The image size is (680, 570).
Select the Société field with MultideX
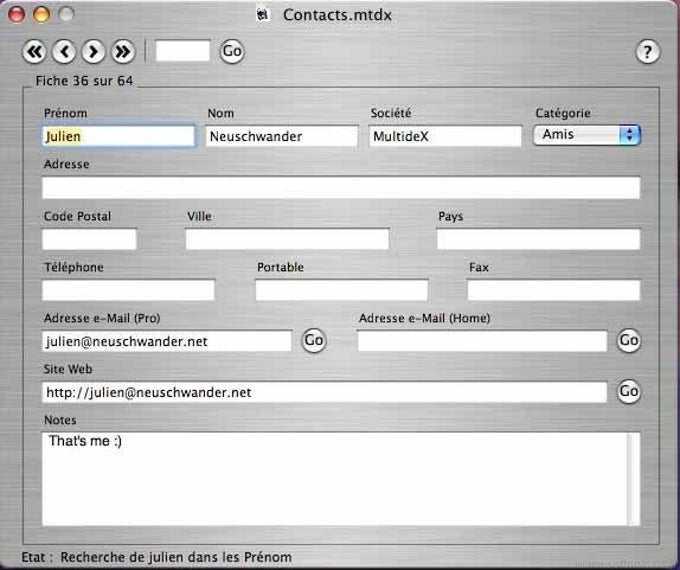click(445, 136)
